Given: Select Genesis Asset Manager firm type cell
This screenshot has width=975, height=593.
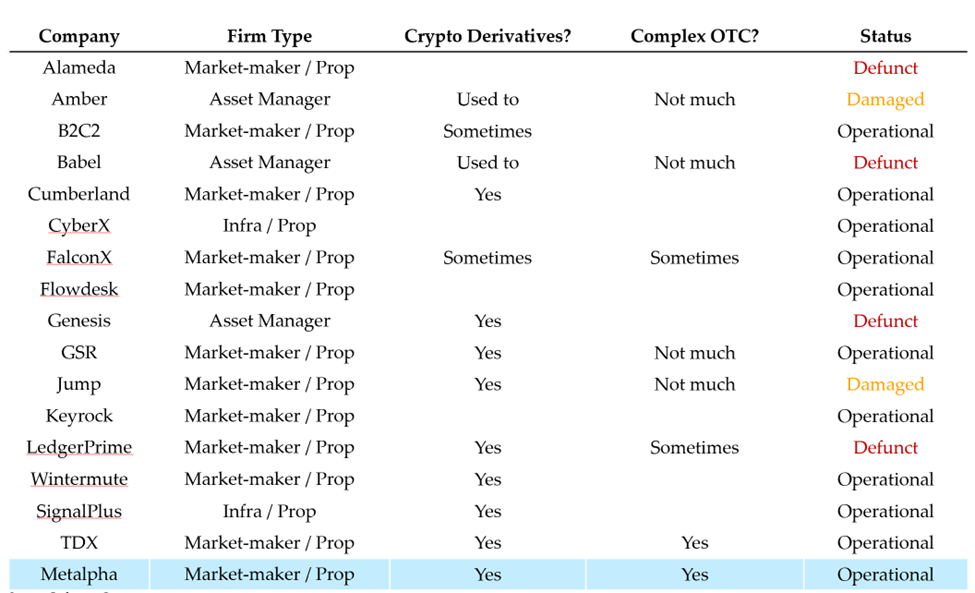Looking at the screenshot, I should (x=269, y=321).
